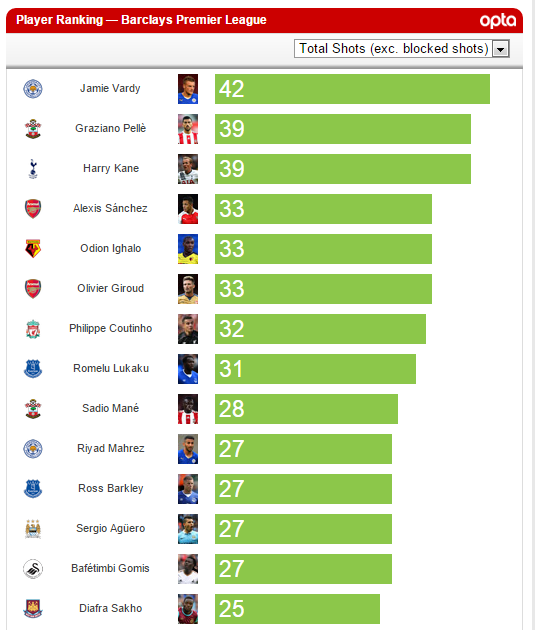Click the Everton crest beside Romelu Lukaku
The width and height of the screenshot is (535, 630).
point(33,369)
